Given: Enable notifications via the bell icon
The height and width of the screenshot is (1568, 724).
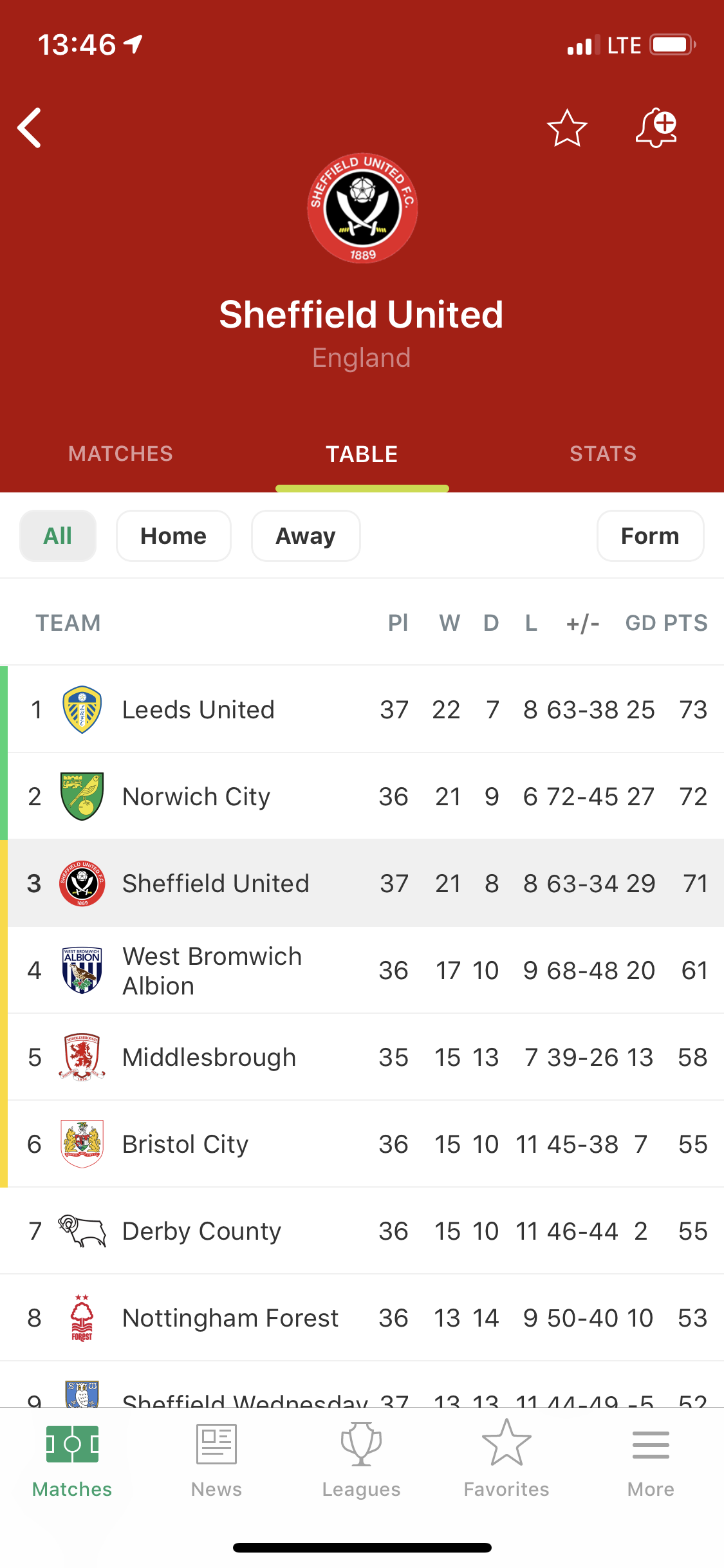Looking at the screenshot, I should [x=656, y=127].
